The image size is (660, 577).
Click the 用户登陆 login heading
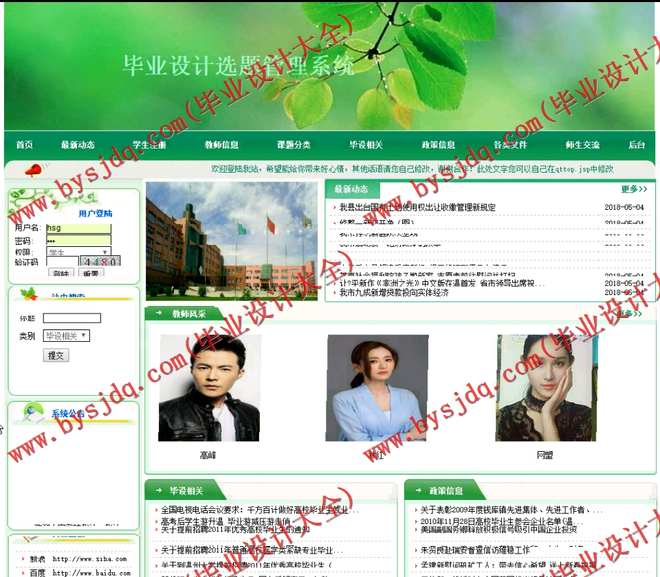(96, 213)
